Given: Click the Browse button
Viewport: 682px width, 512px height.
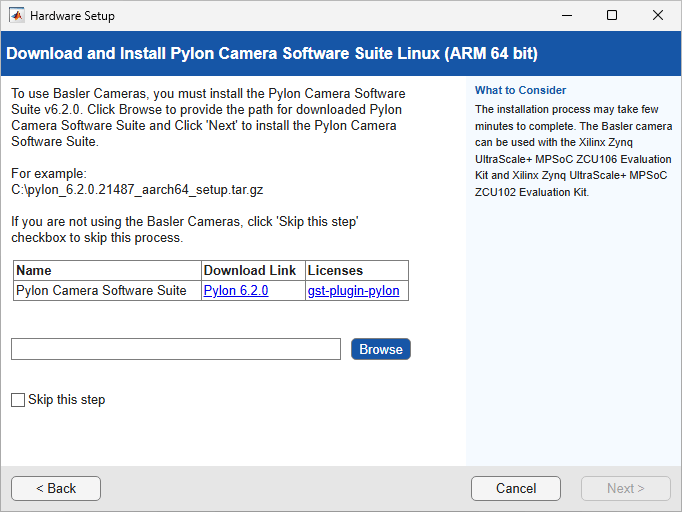Looking at the screenshot, I should [381, 349].
